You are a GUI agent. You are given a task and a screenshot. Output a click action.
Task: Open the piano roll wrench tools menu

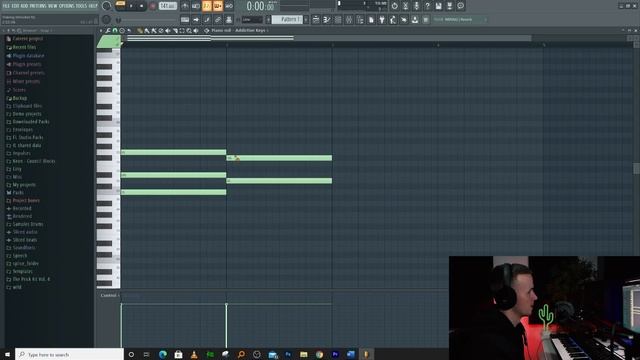[108, 31]
